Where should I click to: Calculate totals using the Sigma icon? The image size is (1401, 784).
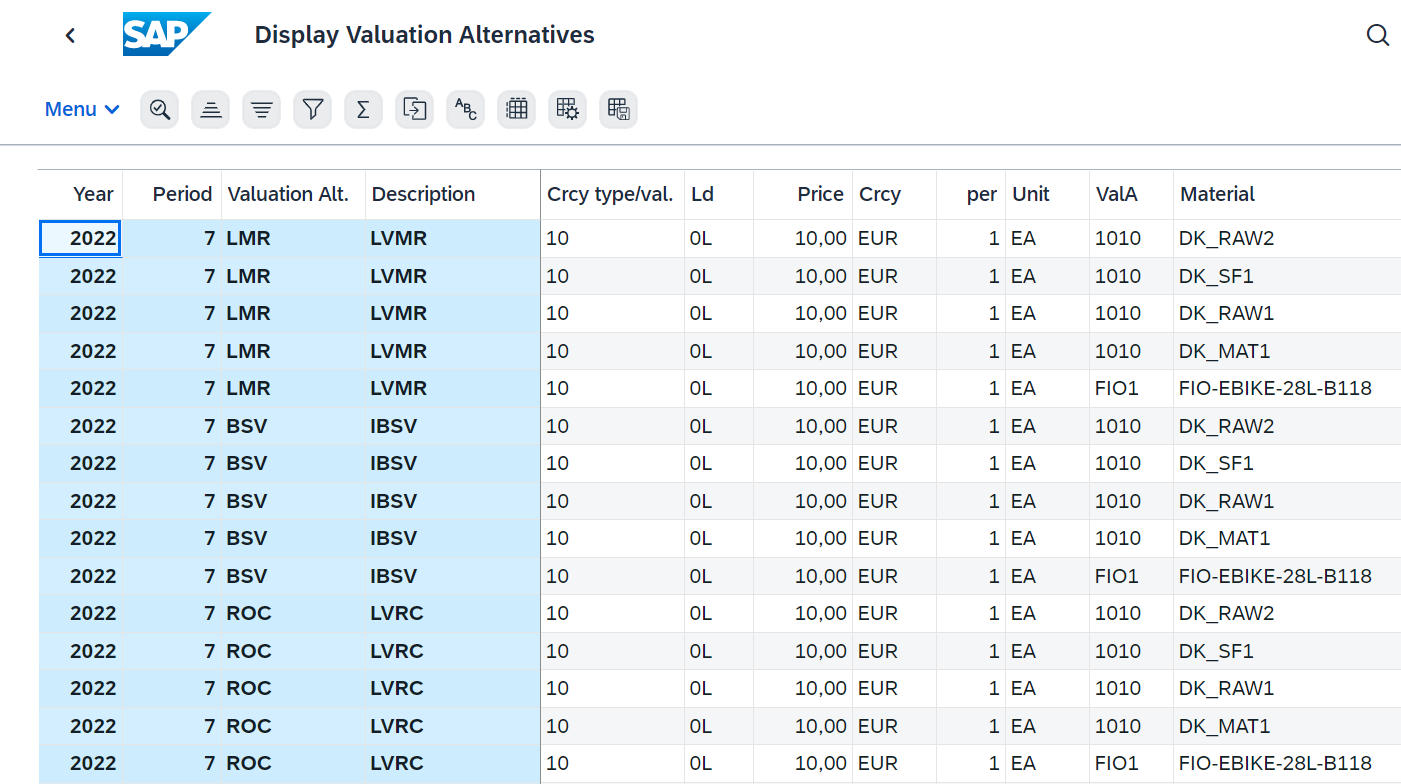pyautogui.click(x=363, y=109)
